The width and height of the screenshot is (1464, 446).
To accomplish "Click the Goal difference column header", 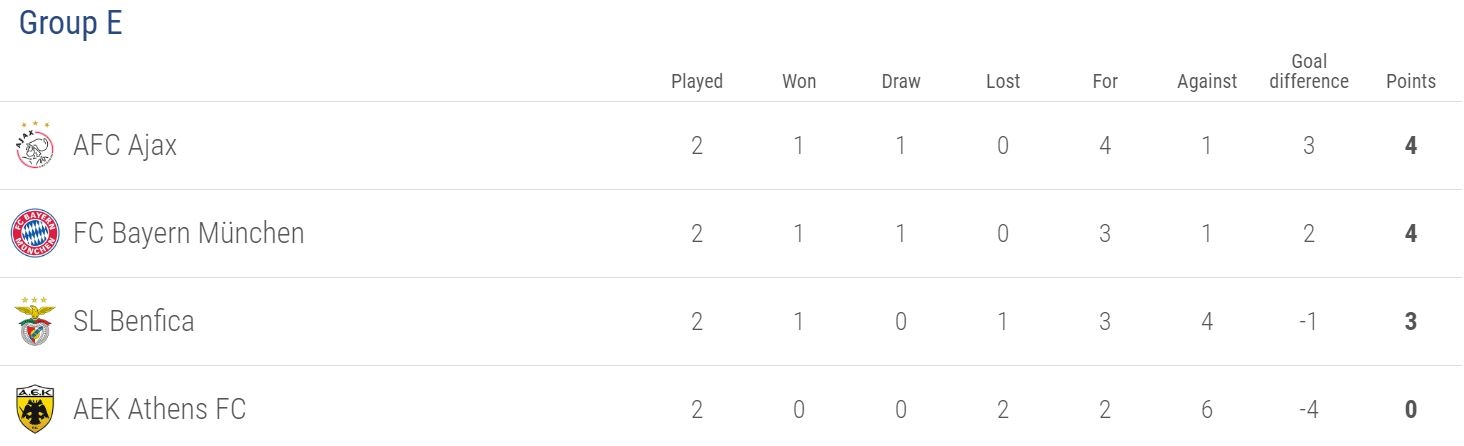I will click(1309, 72).
